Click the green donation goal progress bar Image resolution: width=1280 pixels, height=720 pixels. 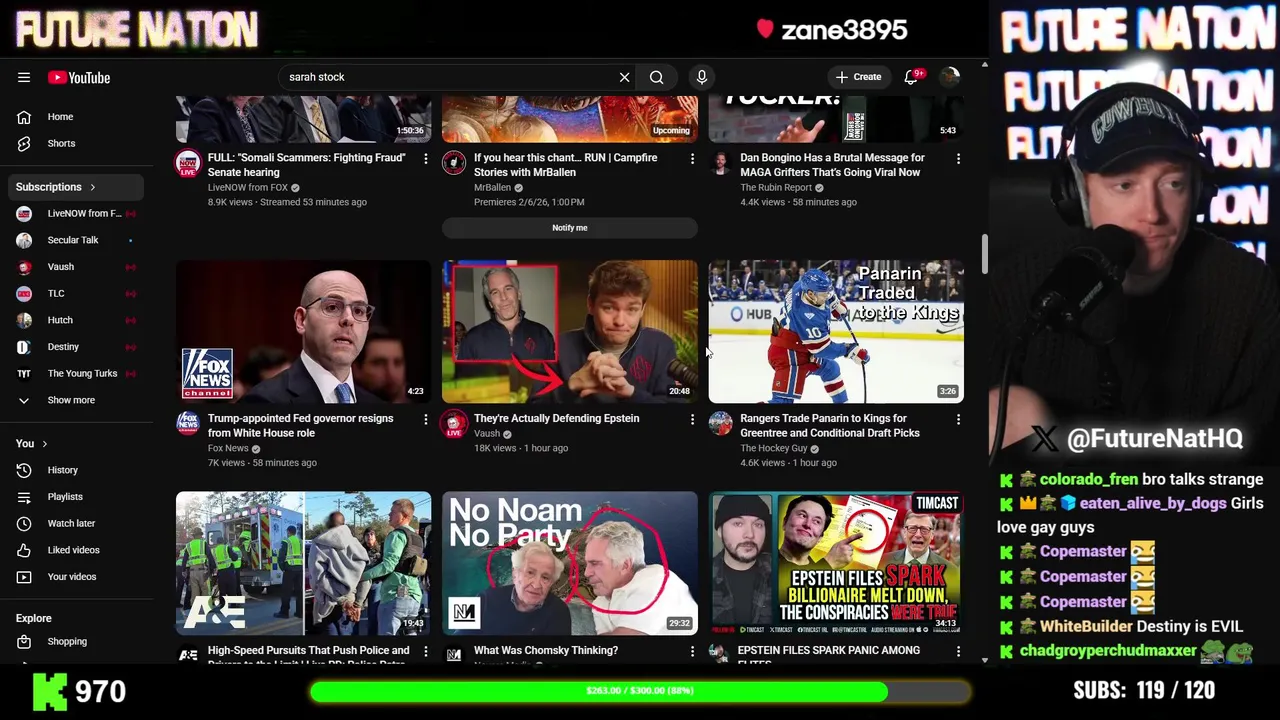(x=640, y=691)
